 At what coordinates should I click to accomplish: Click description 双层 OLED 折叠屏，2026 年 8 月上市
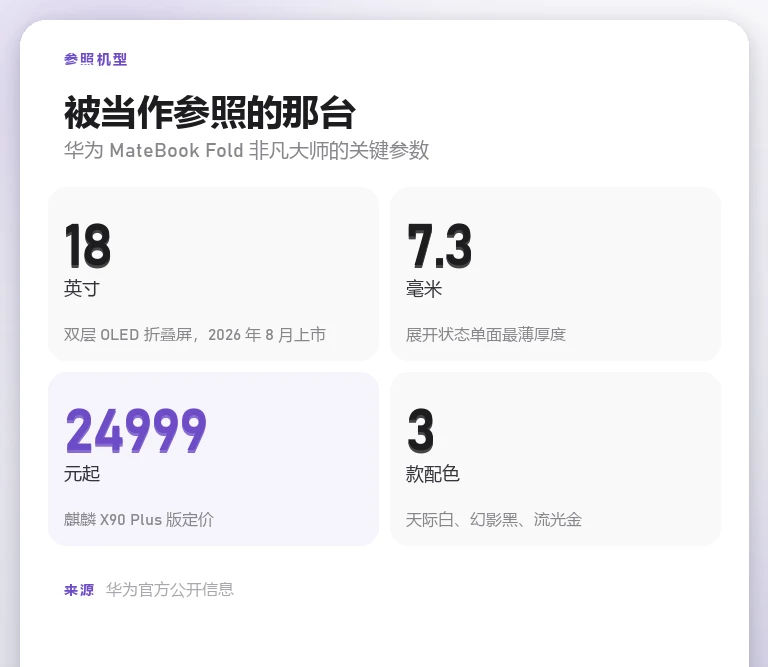(x=194, y=335)
